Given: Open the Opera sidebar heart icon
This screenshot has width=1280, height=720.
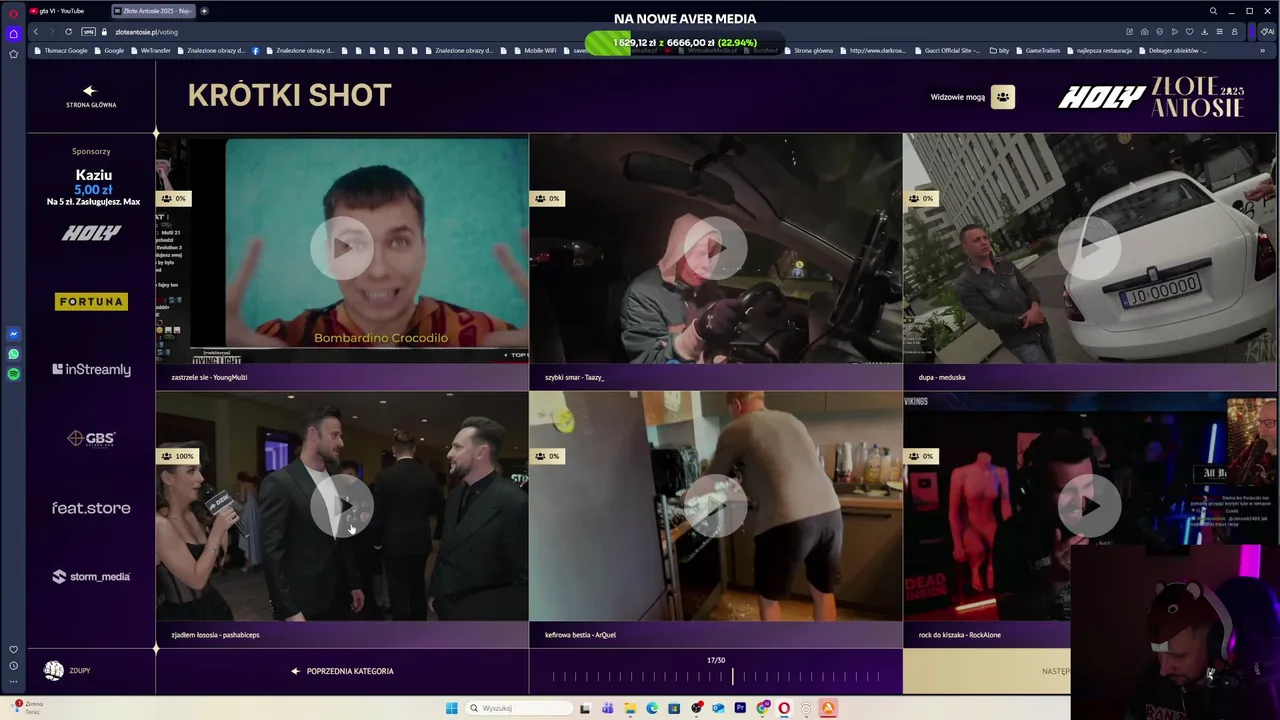Looking at the screenshot, I should 13,649.
